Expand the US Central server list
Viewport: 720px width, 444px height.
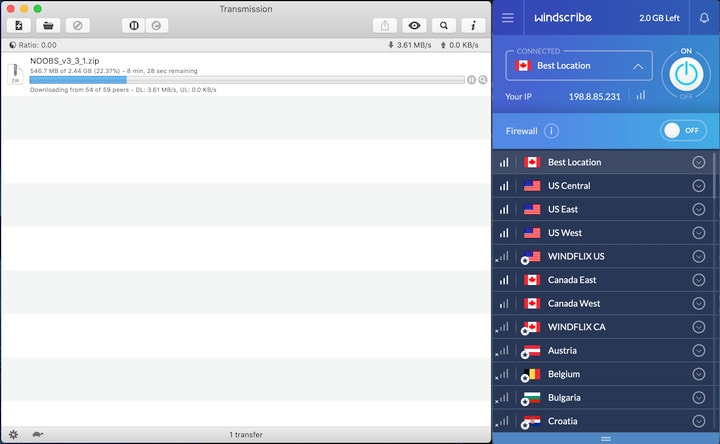pos(698,186)
